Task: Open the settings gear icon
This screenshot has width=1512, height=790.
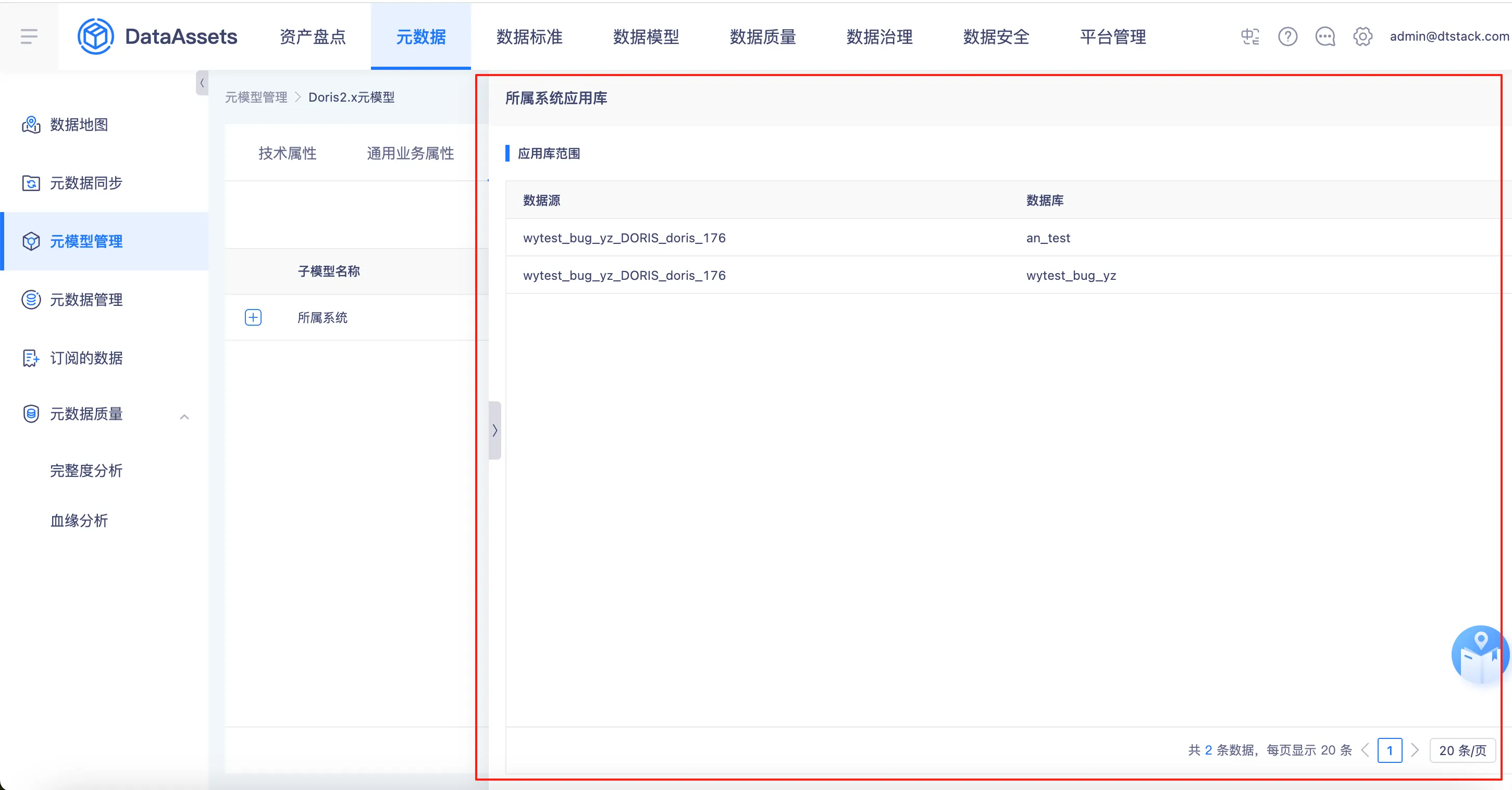Action: (x=1362, y=36)
